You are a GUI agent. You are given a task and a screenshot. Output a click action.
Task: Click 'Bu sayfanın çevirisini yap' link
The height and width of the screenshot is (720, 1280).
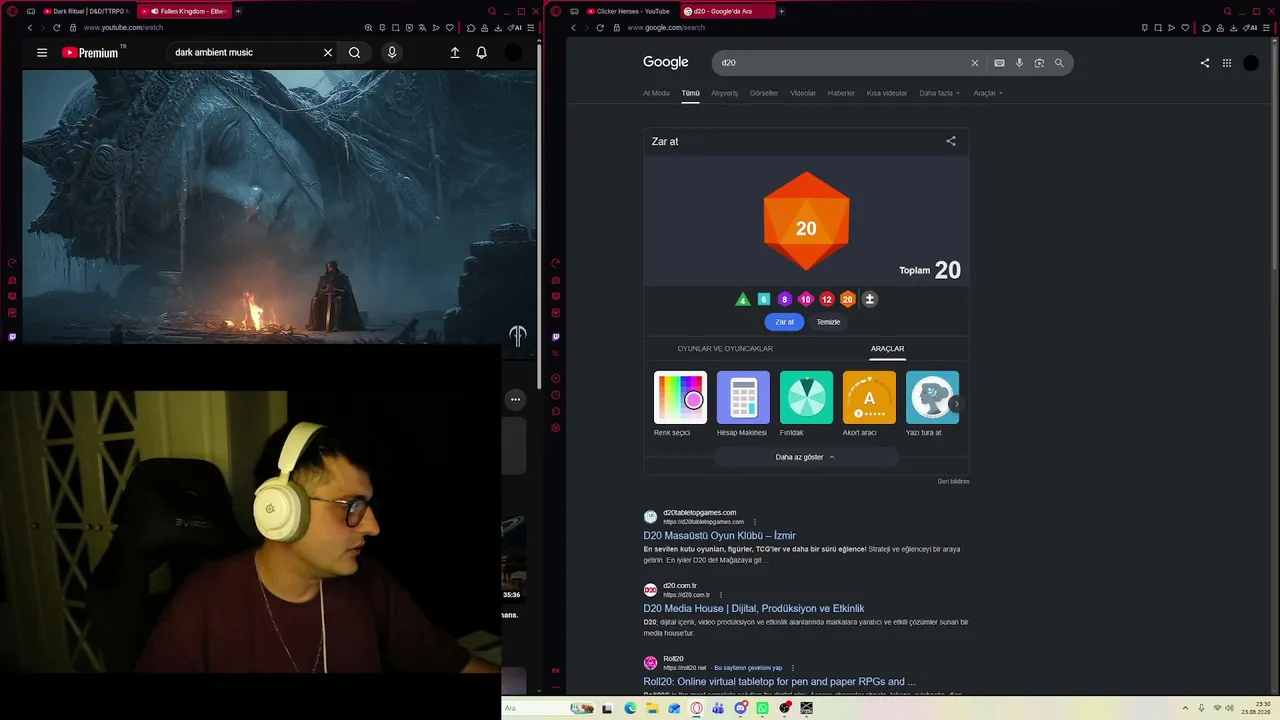click(748, 668)
